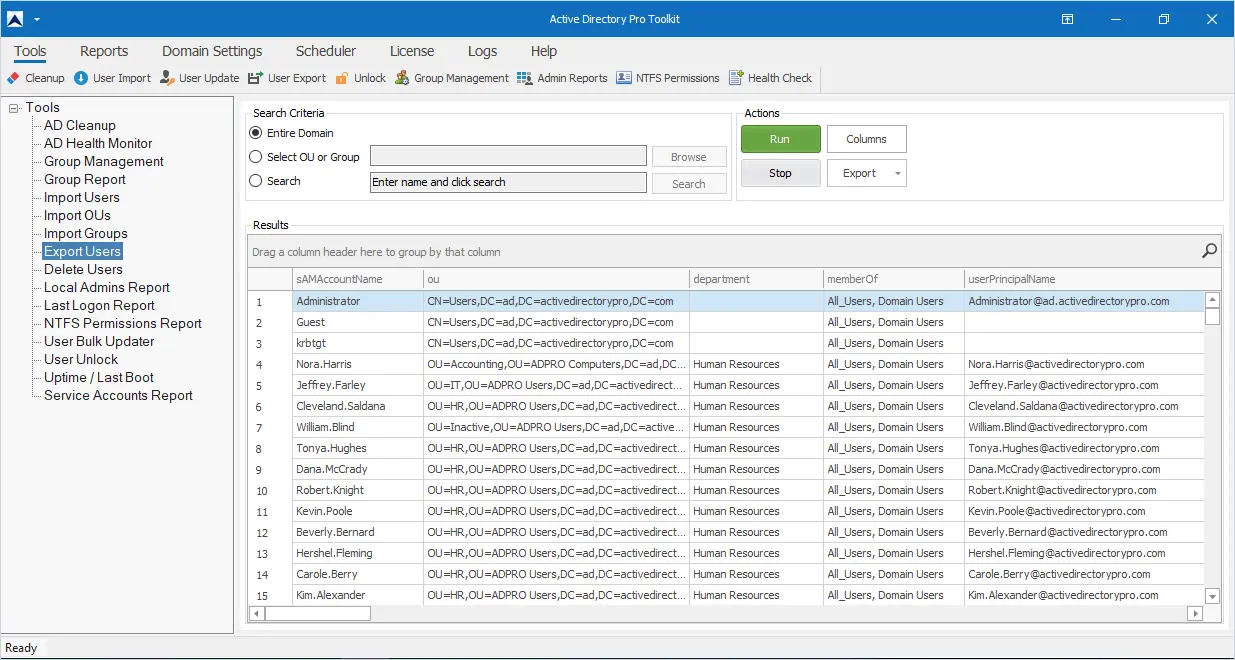Select Import OUs in the tree
The height and width of the screenshot is (660, 1235).
coord(77,216)
